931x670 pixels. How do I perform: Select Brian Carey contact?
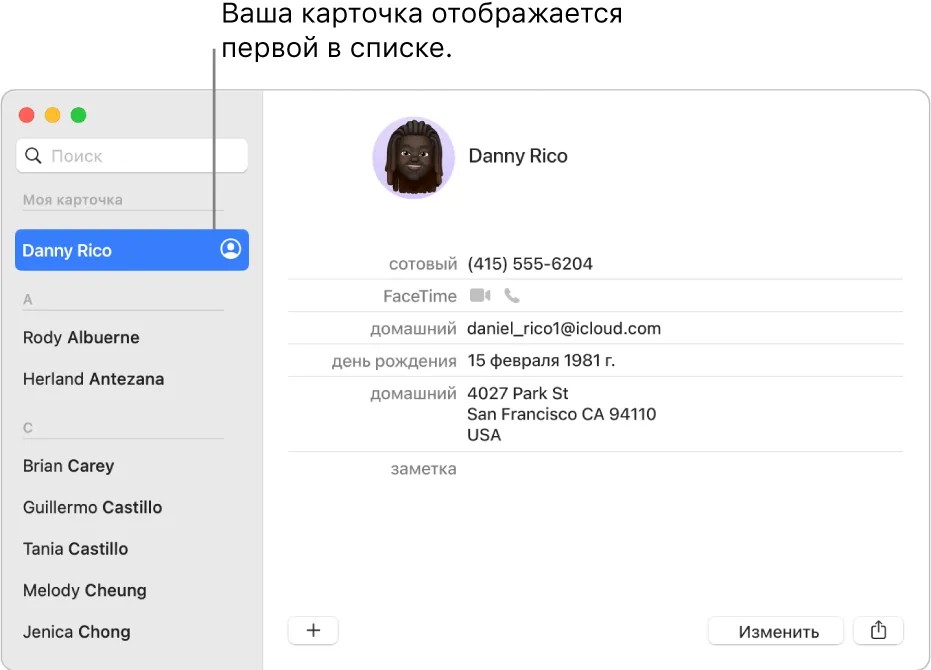[x=68, y=466]
